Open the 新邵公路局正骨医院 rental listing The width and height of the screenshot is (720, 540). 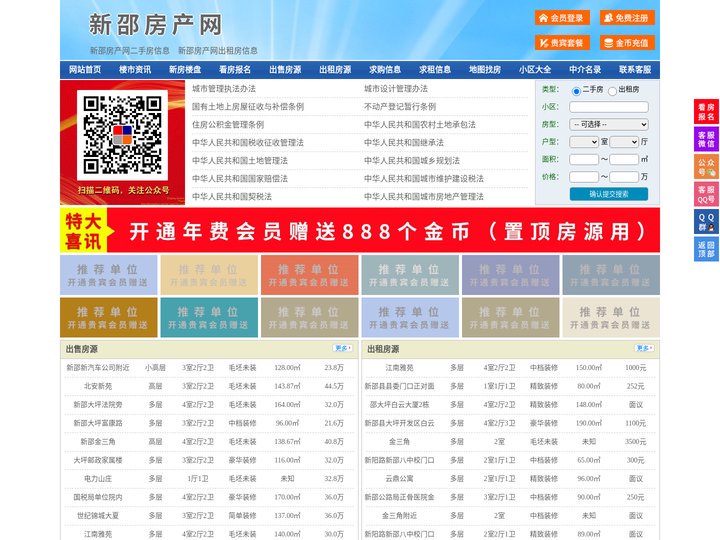point(399,497)
